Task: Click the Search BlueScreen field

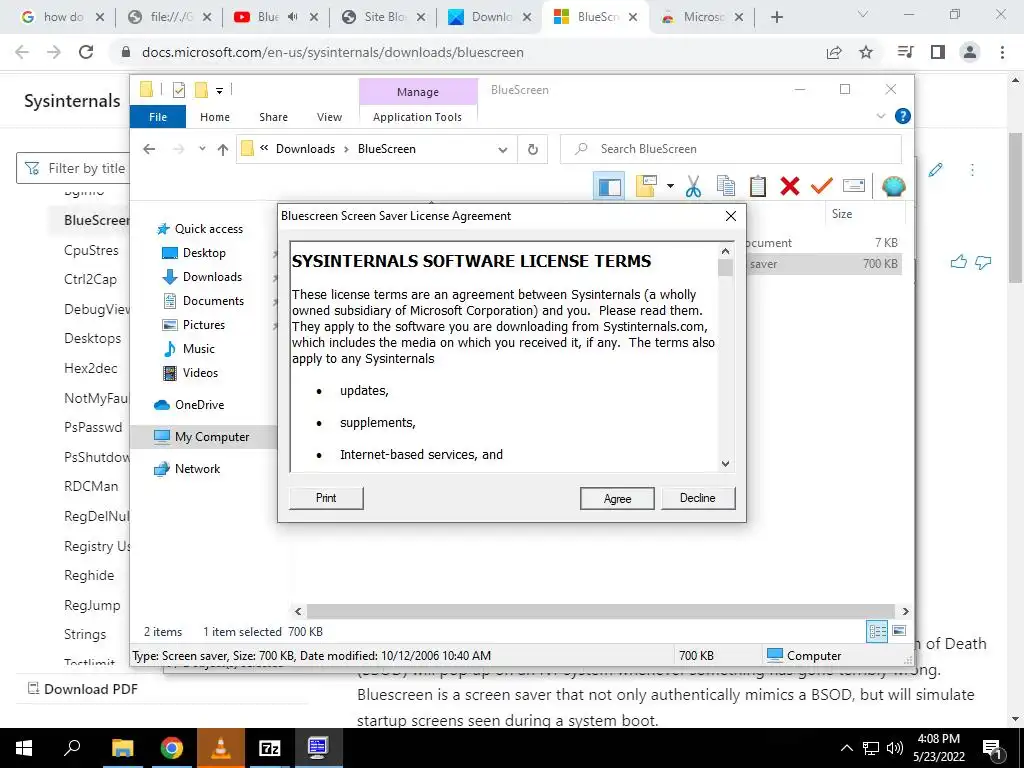Action: click(x=731, y=149)
